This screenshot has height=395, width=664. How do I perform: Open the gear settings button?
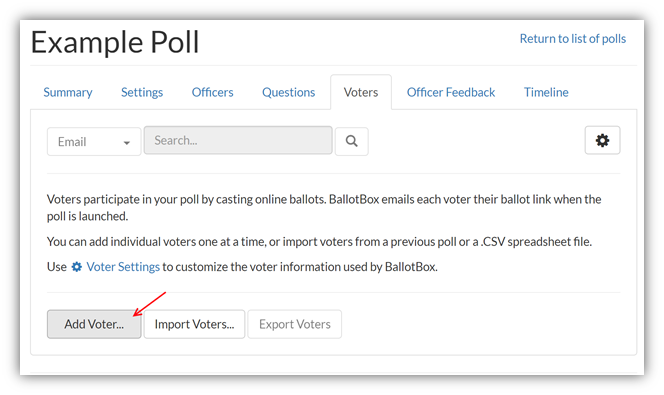[x=602, y=140]
